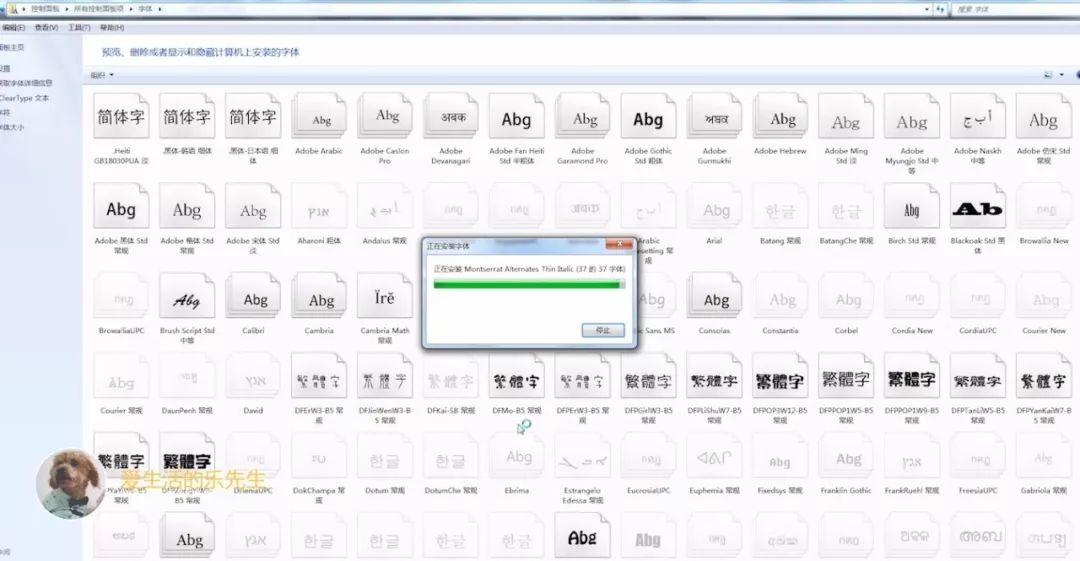
Task: Open the Adobe Hebrew font icon
Action: click(x=780, y=118)
